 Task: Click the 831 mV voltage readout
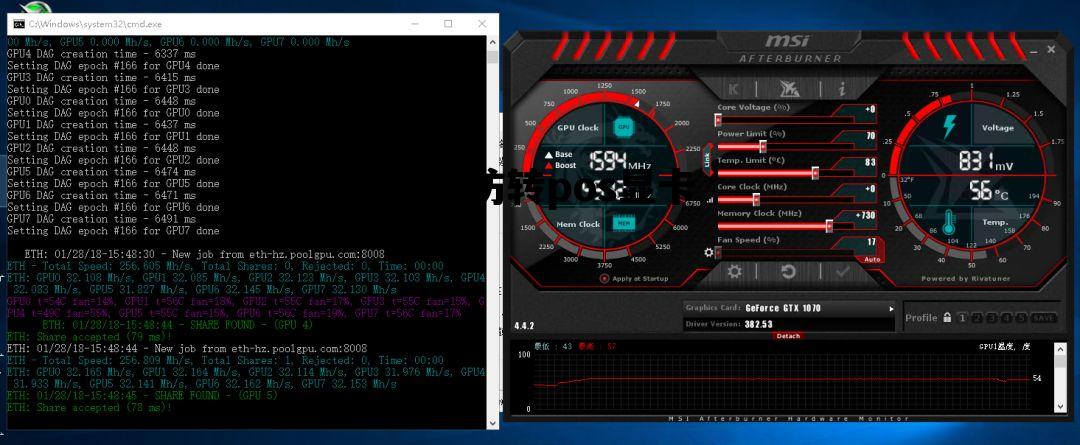[x=986, y=162]
